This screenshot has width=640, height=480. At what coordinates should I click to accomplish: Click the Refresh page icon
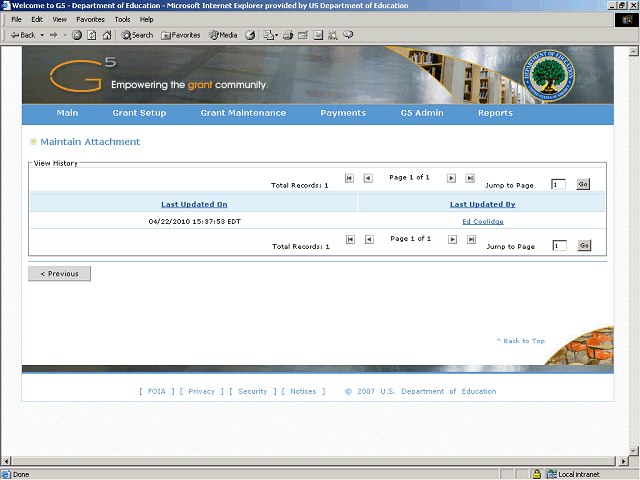[92, 35]
